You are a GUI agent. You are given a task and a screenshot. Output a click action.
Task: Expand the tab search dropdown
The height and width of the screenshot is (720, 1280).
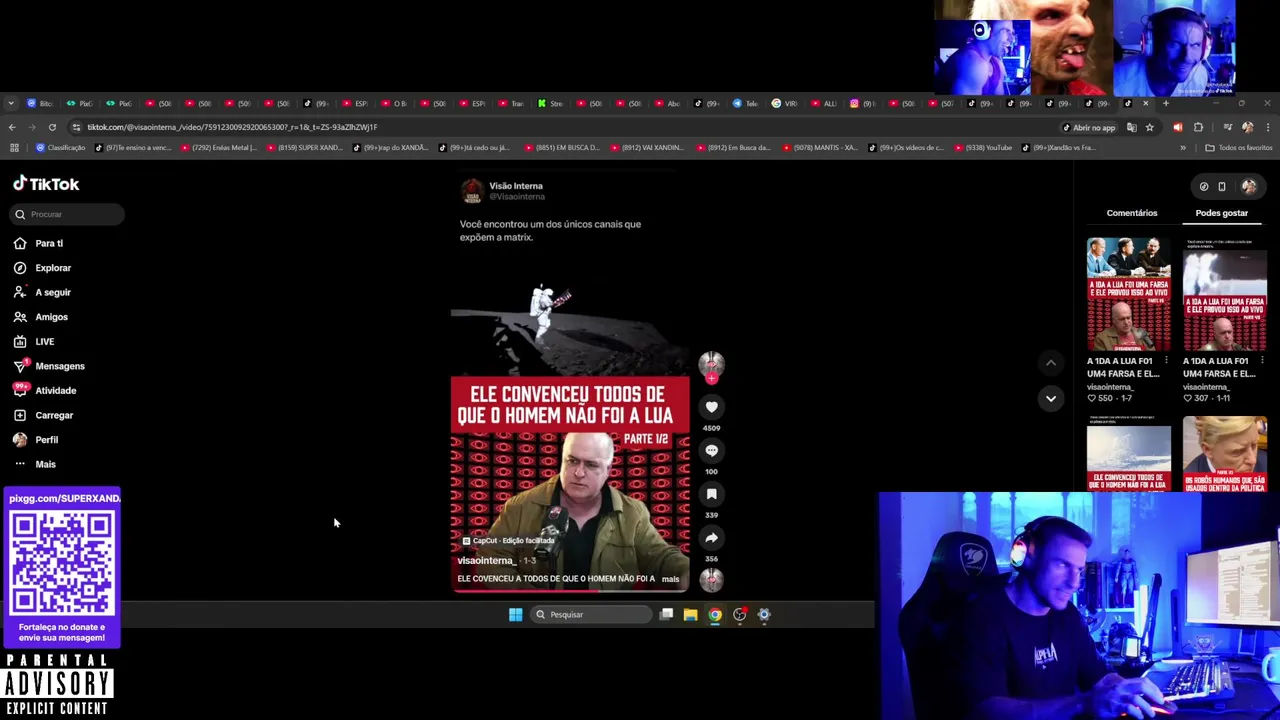click(x=10, y=103)
